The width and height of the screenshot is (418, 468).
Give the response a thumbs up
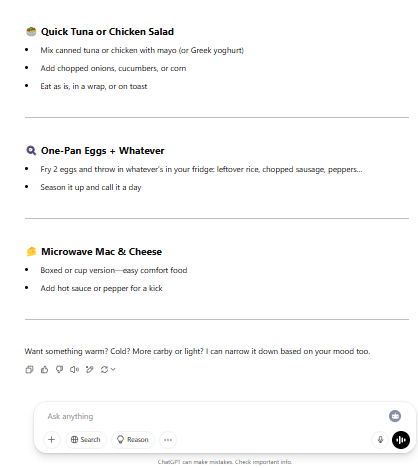[x=44, y=369]
